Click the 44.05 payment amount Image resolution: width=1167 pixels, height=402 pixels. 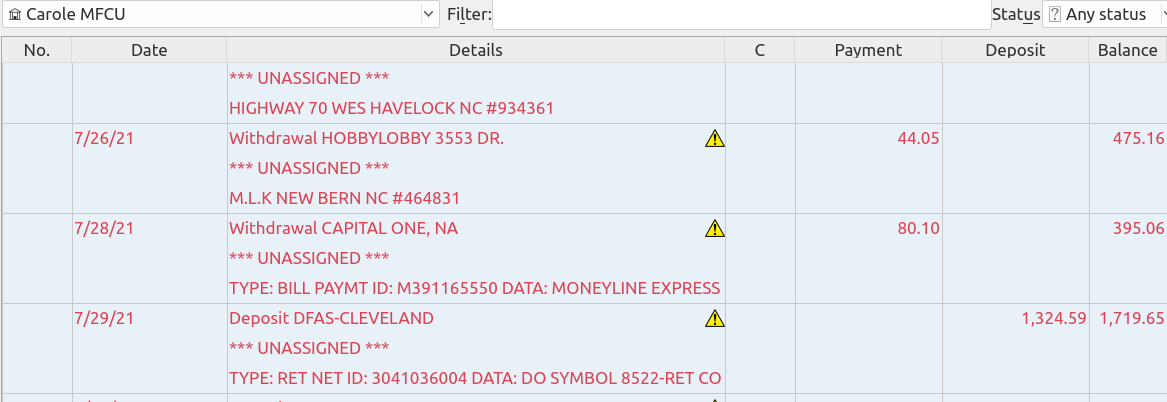pos(918,139)
